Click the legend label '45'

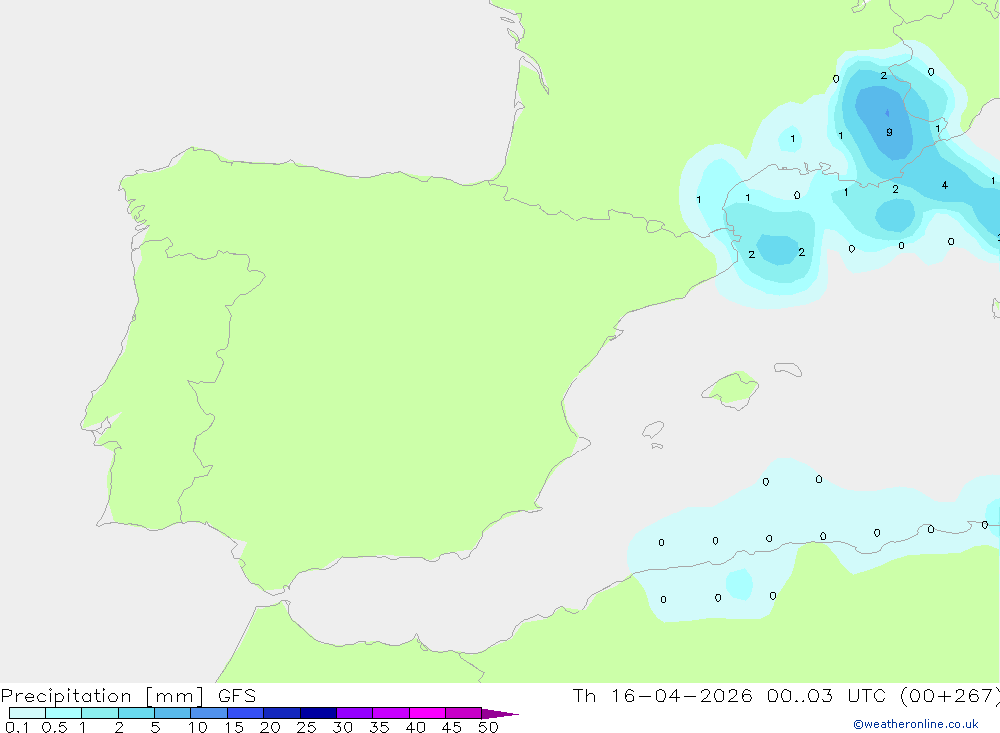(x=452, y=727)
